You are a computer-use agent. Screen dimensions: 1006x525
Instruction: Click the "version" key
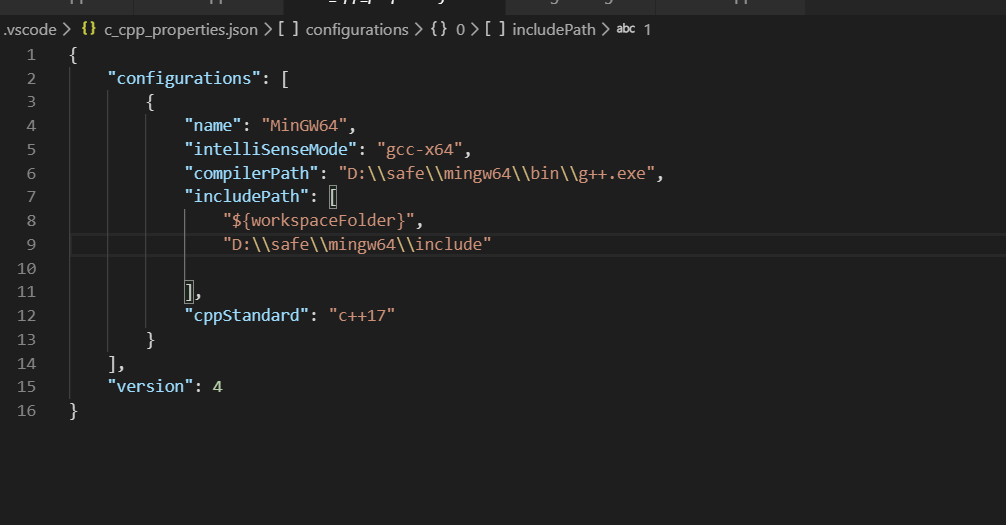click(150, 386)
